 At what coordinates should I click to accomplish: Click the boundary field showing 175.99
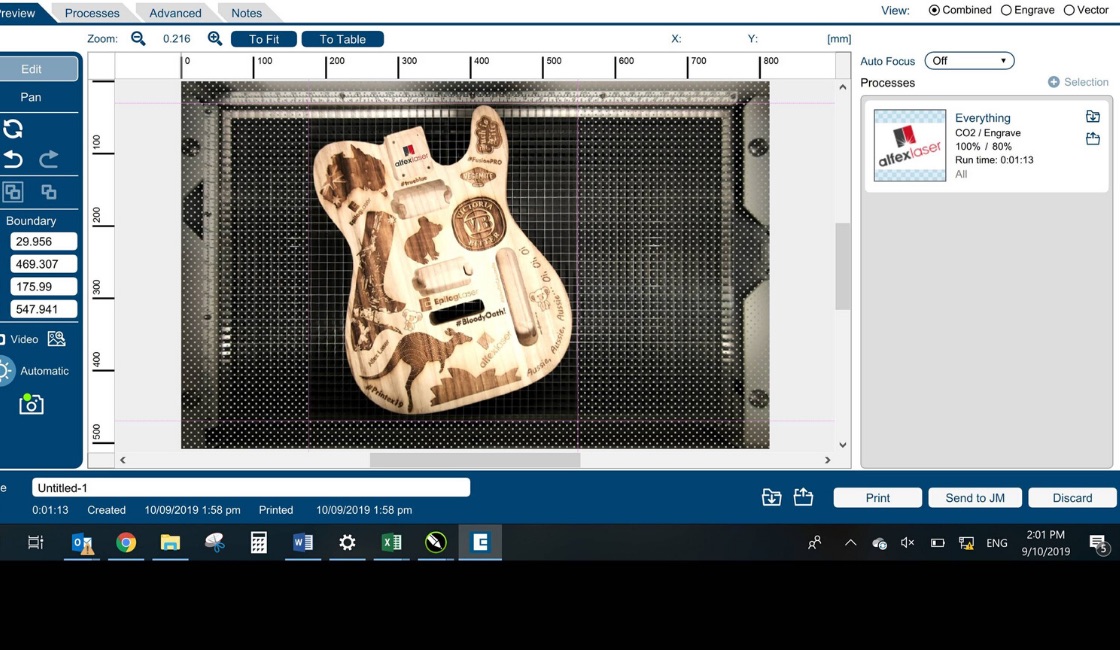point(44,286)
